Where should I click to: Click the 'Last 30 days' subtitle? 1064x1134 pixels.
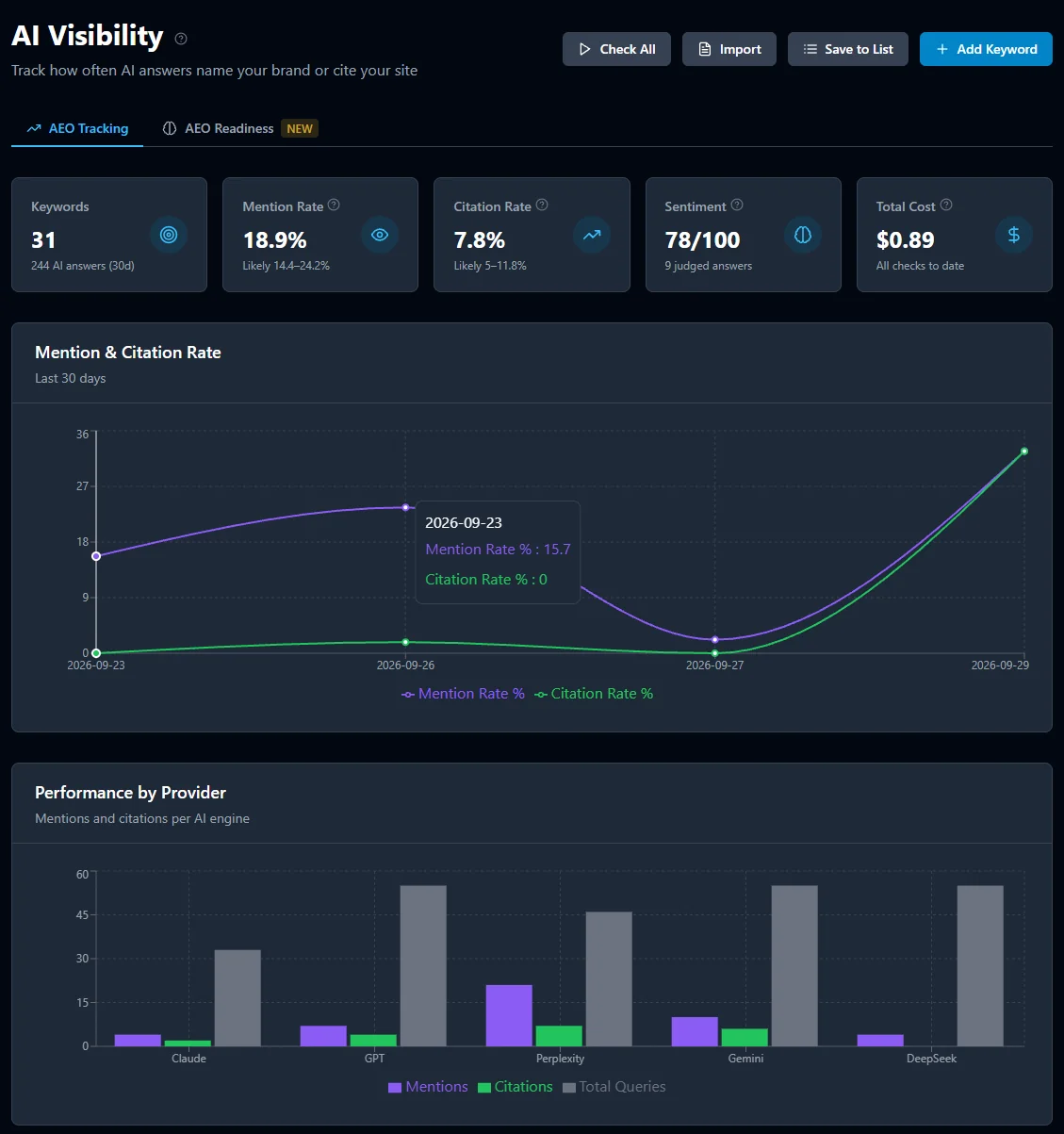(x=71, y=378)
